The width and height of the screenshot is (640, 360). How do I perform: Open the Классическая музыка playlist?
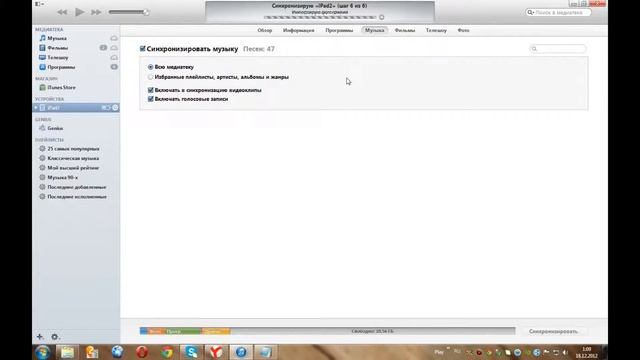point(73,158)
